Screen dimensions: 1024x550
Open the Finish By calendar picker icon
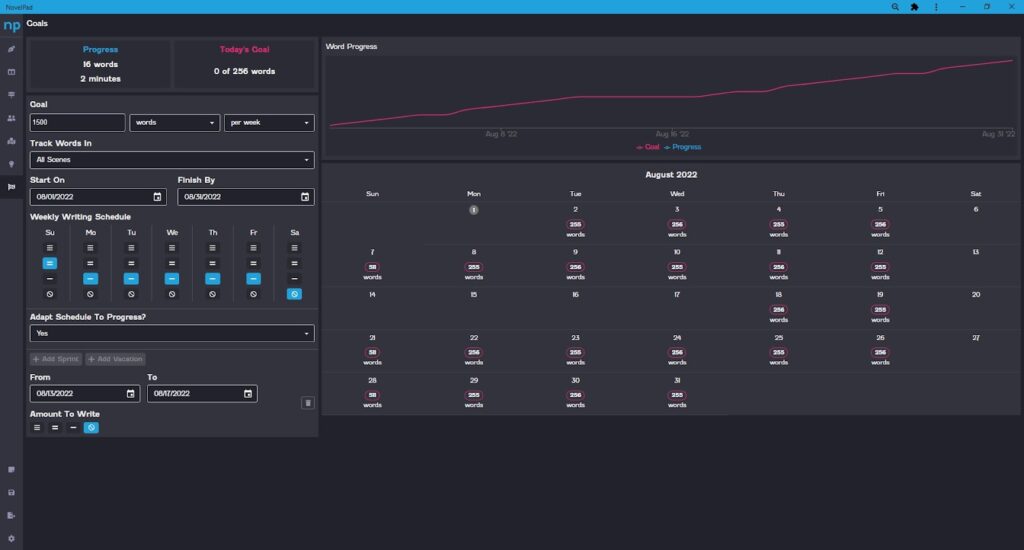pos(305,197)
